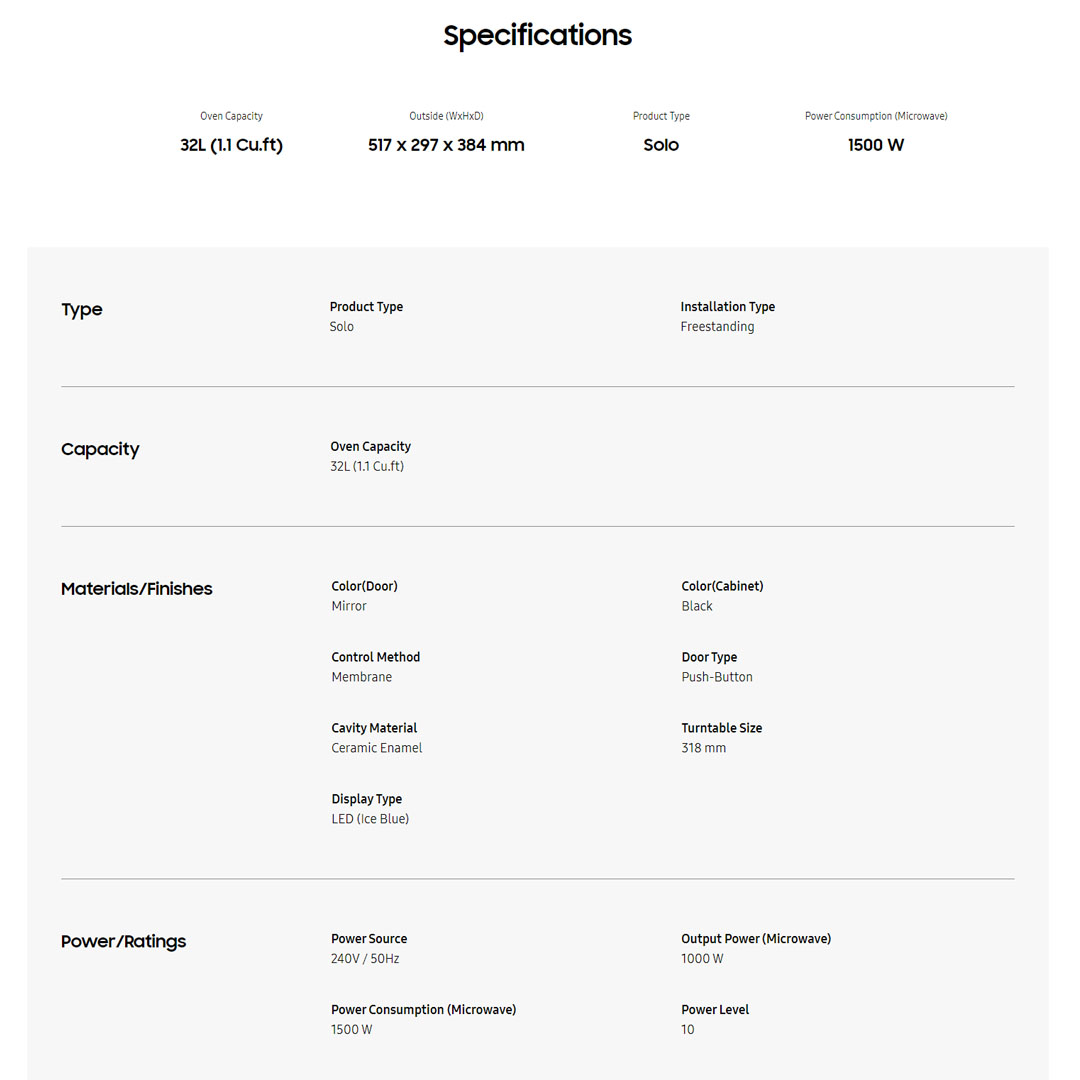Click the 318 mm turntable value
This screenshot has width=1080, height=1080.
(704, 748)
